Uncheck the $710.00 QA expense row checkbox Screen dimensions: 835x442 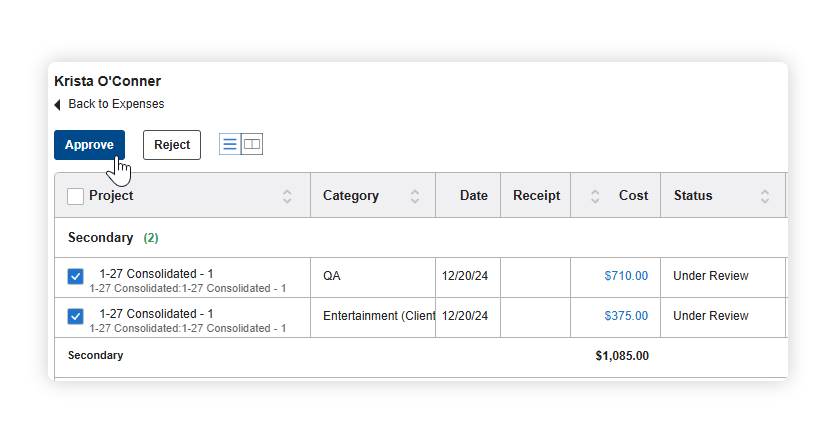(76, 277)
